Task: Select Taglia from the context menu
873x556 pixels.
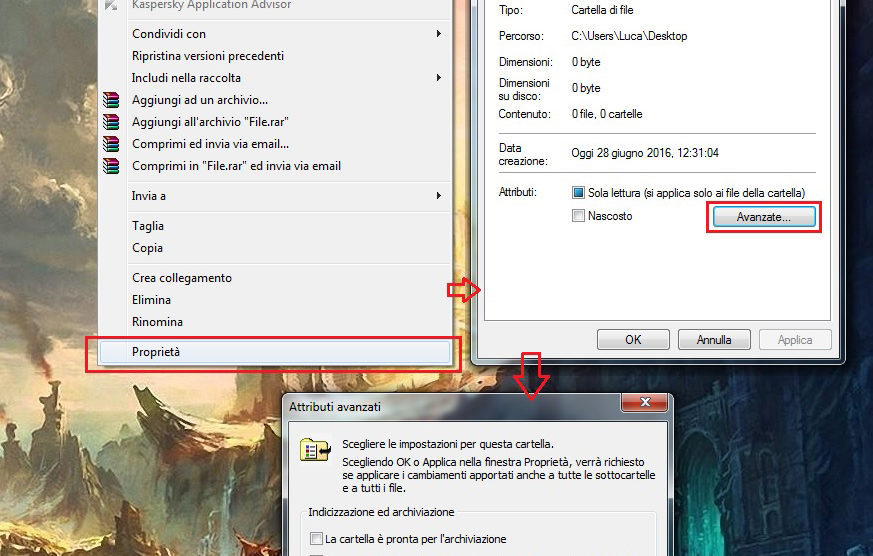Action: coord(274,226)
